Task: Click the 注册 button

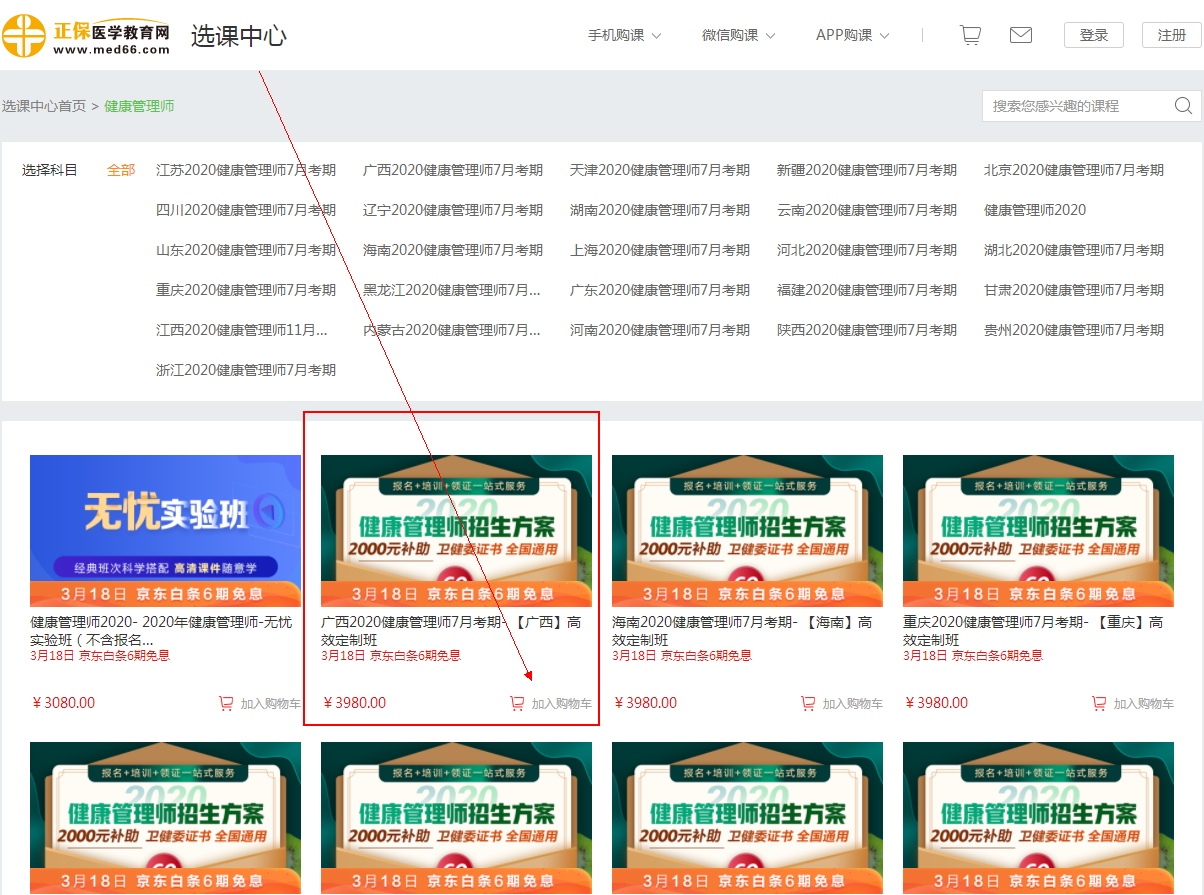Action: point(1171,35)
